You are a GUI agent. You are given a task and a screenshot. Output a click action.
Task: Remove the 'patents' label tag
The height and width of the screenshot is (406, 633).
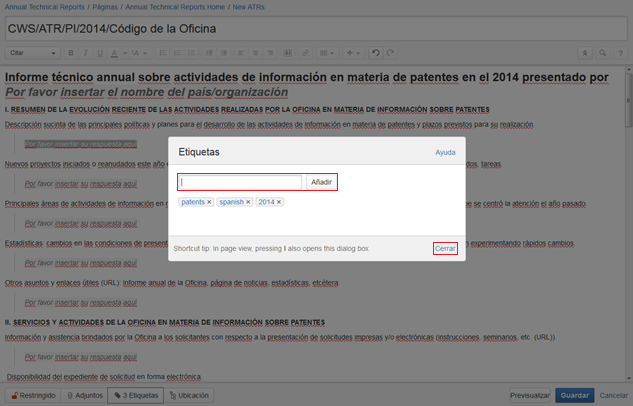tap(209, 202)
